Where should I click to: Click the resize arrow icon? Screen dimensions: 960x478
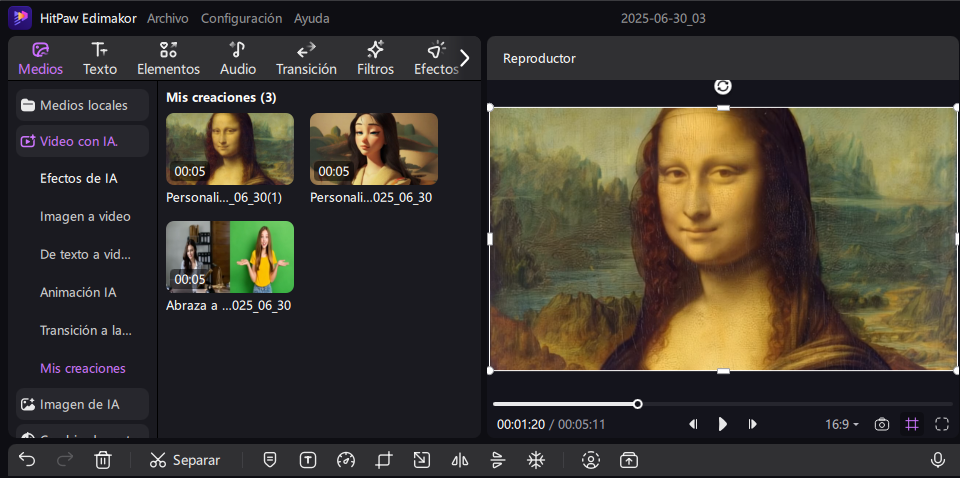pos(422,460)
